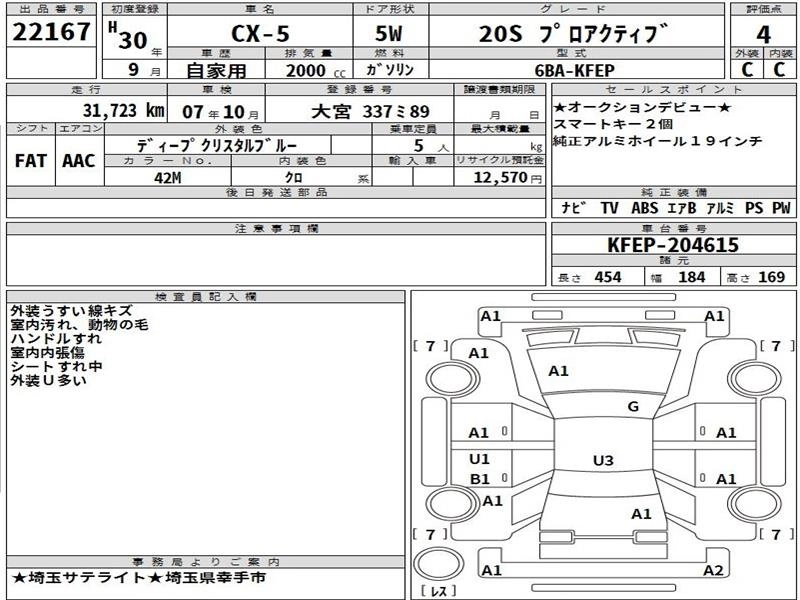
Task: Select the interior color クロ
Action: (293, 178)
